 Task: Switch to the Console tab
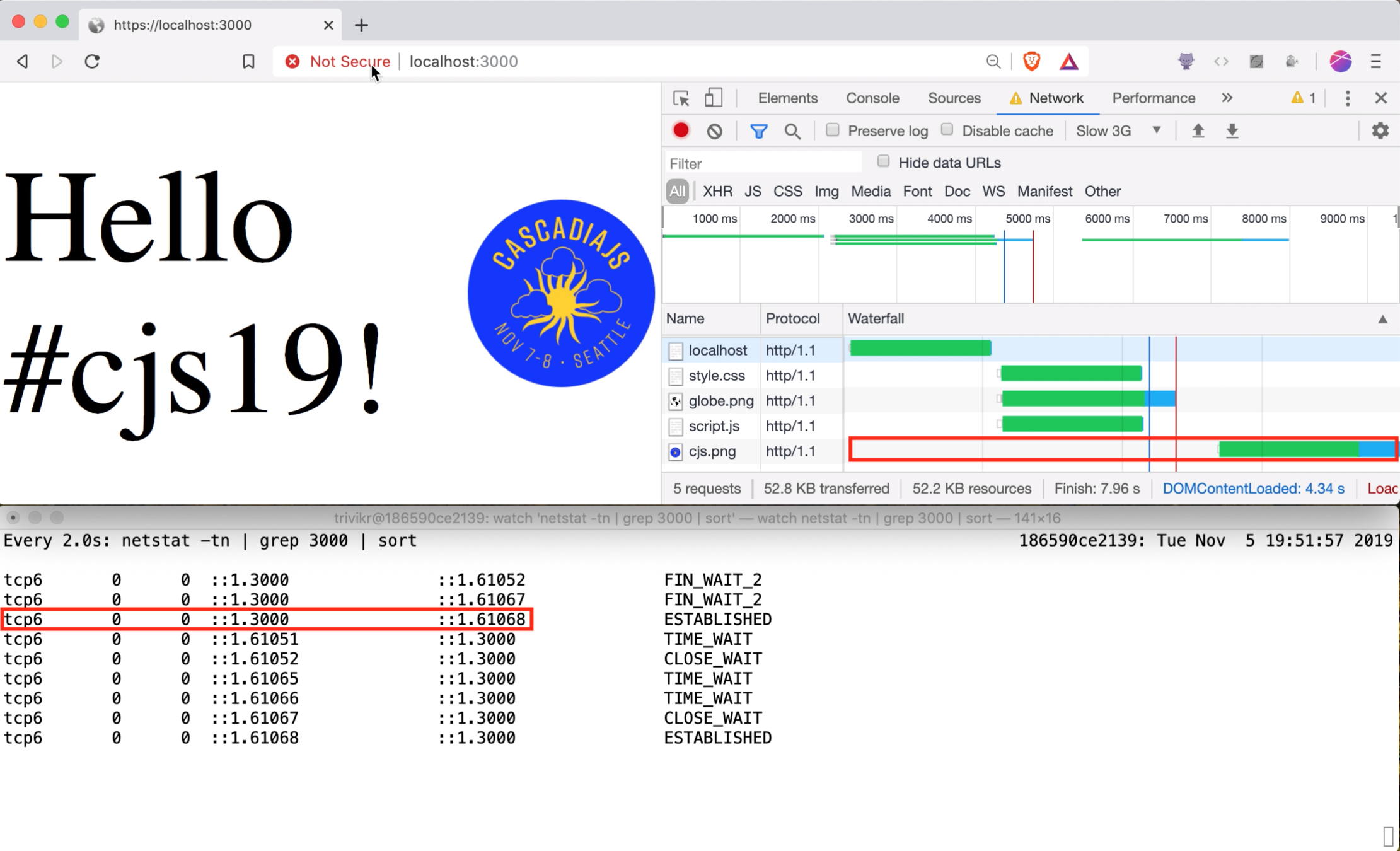pos(872,98)
